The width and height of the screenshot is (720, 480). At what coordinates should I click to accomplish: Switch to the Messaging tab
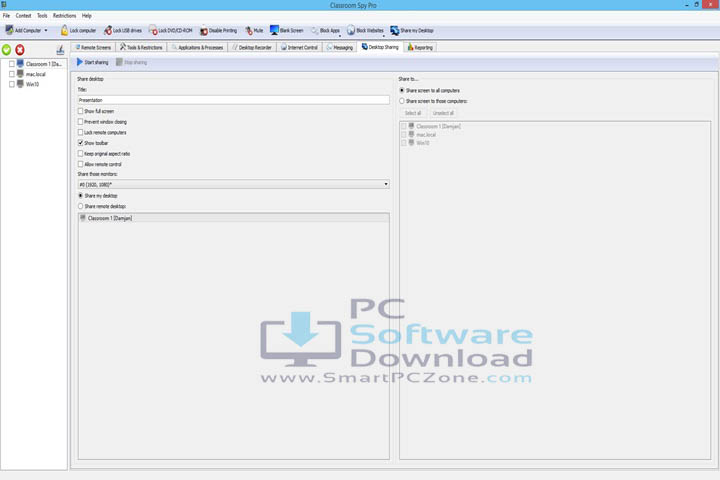340,47
